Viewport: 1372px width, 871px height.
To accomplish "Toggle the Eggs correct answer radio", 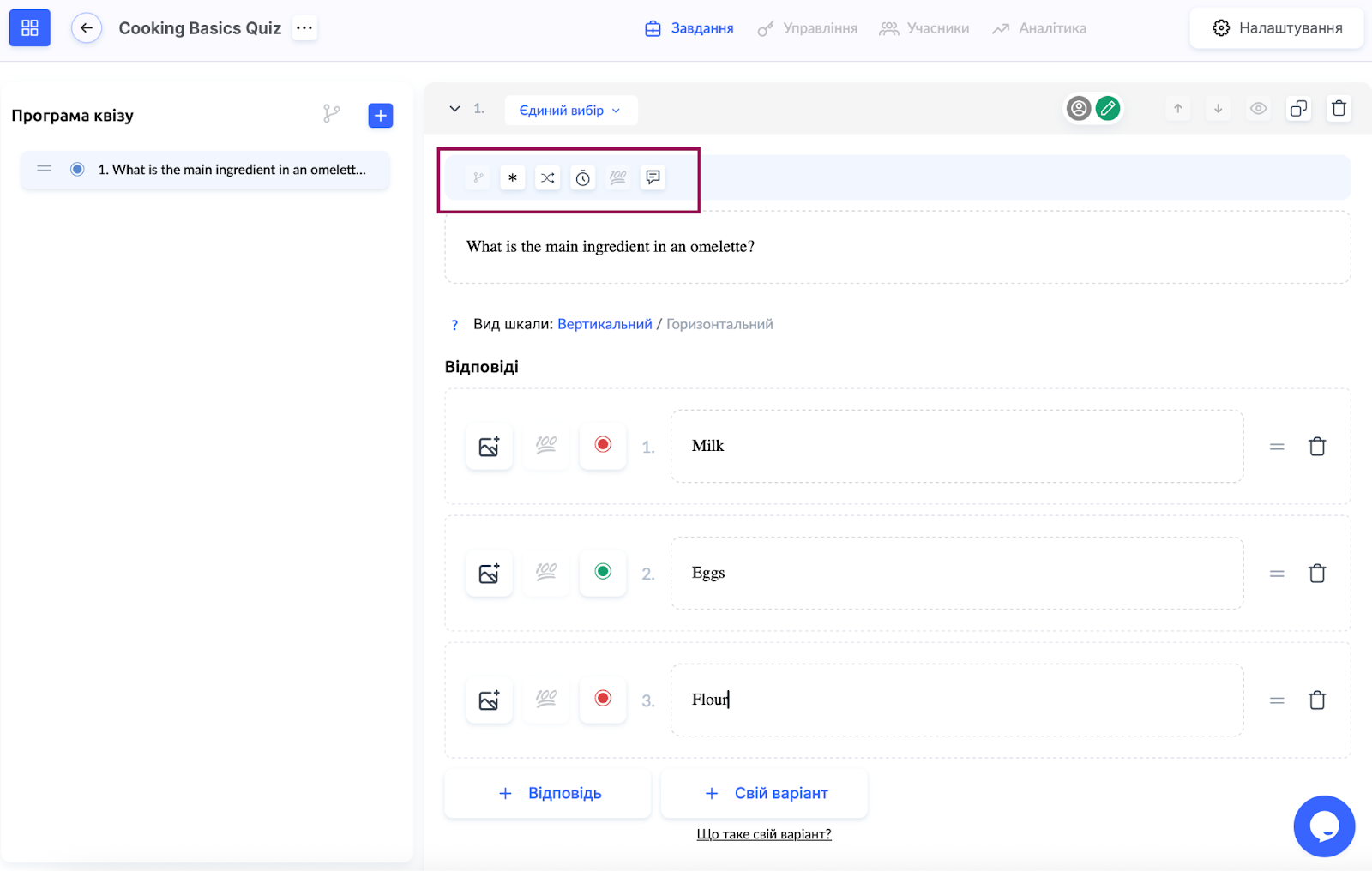I will click(x=603, y=572).
